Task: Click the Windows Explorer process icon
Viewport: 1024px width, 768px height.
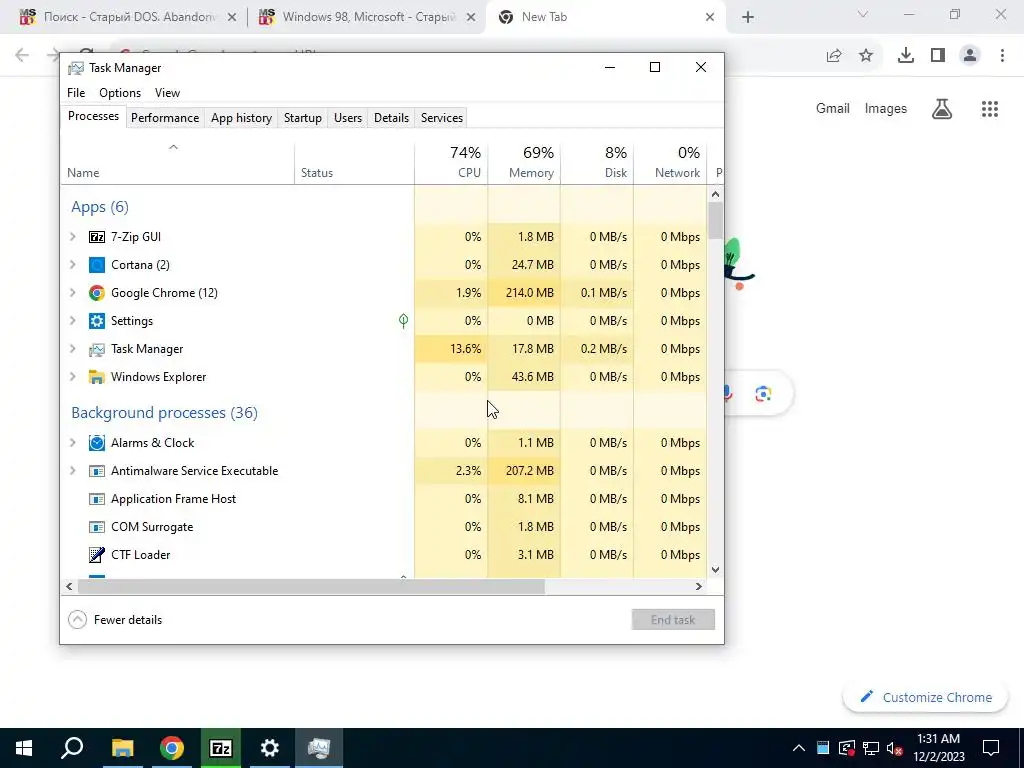Action: click(97, 377)
